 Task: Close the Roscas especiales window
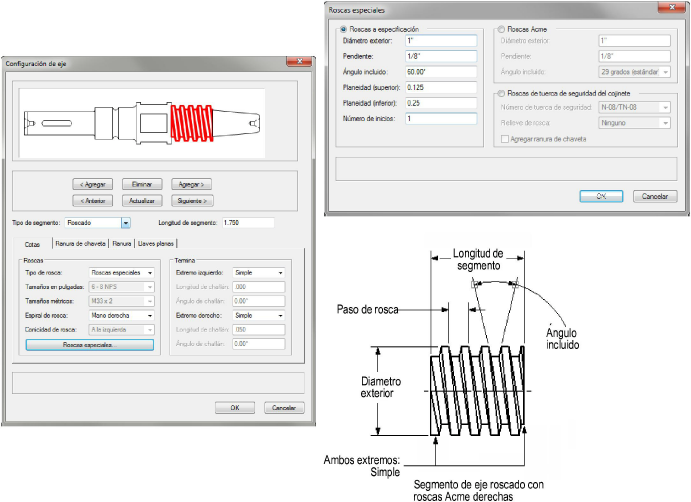point(672,7)
